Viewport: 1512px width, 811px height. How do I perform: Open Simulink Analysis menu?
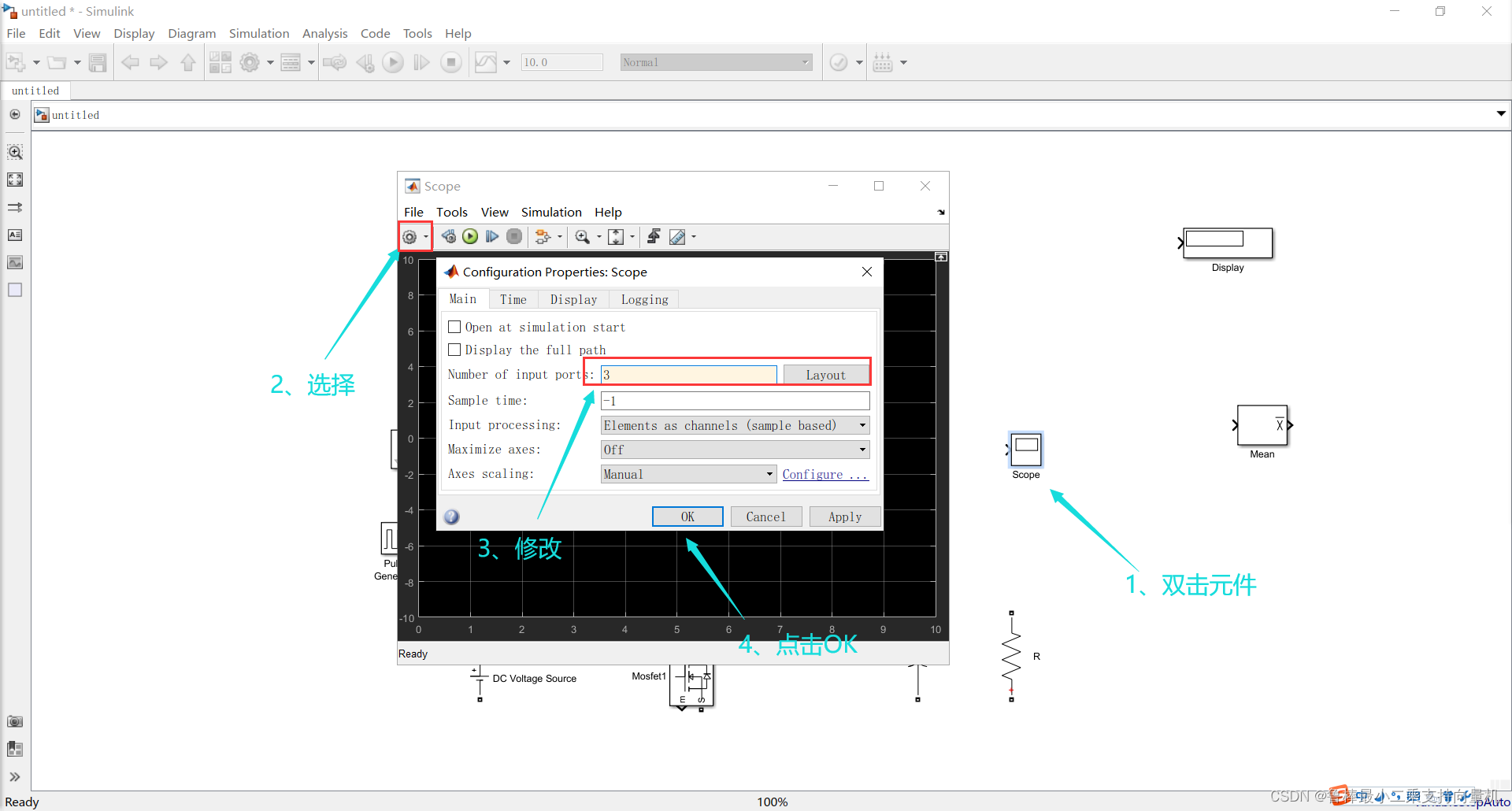pos(324,33)
